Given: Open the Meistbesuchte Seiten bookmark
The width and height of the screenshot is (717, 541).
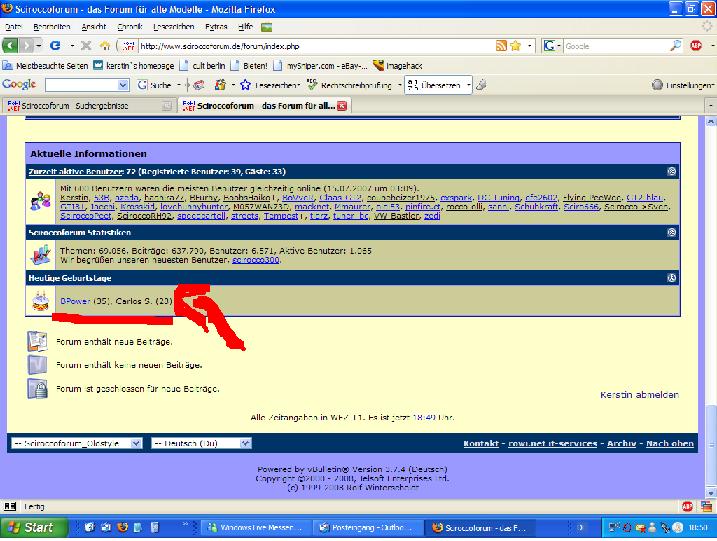Looking at the screenshot, I should click(45, 65).
